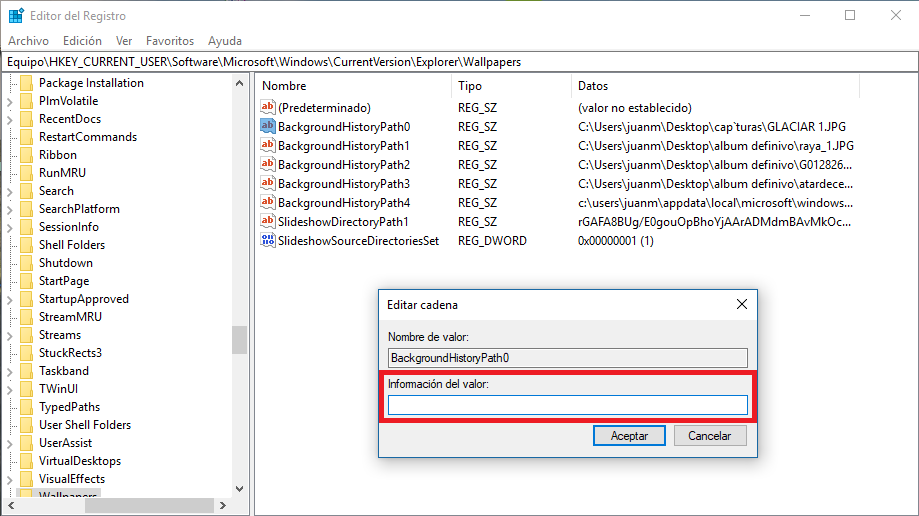Open the Ayuda menu
Screen dimensions: 919x516
224,40
